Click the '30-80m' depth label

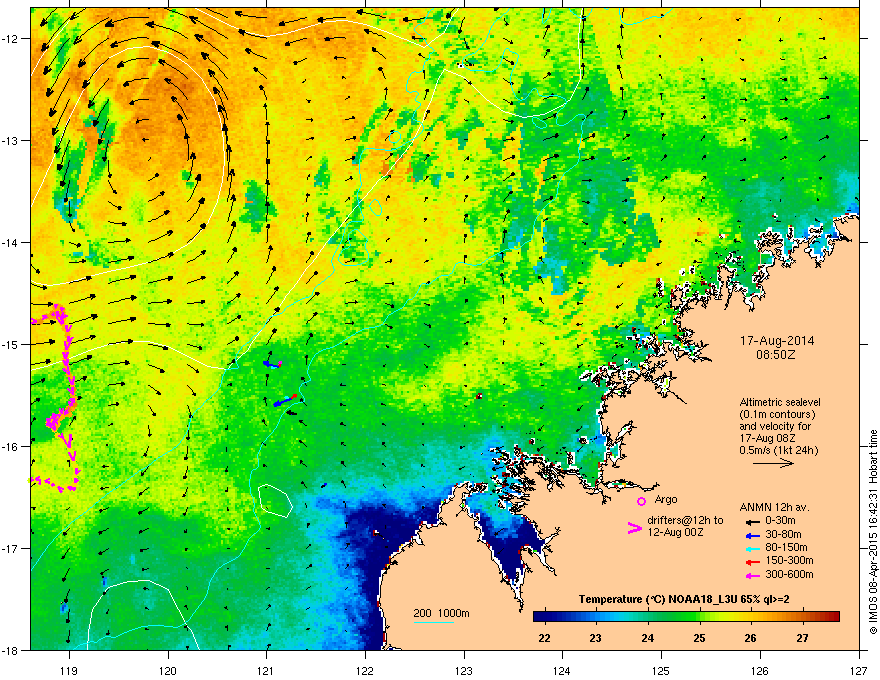[x=783, y=534]
